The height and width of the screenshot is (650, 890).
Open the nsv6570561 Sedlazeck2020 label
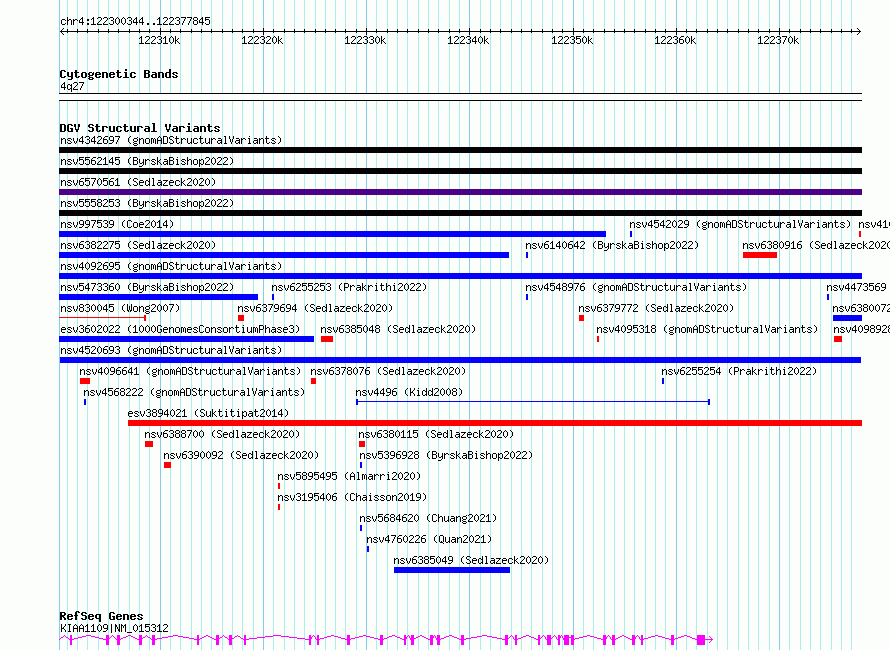tap(138, 182)
